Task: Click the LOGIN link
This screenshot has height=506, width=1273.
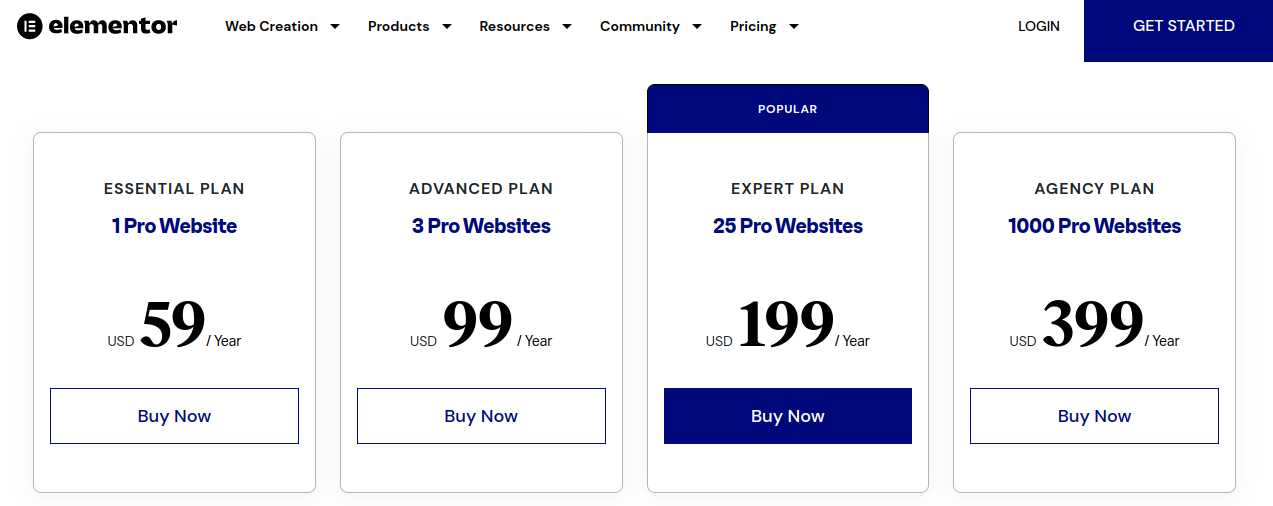Action: tap(1039, 27)
